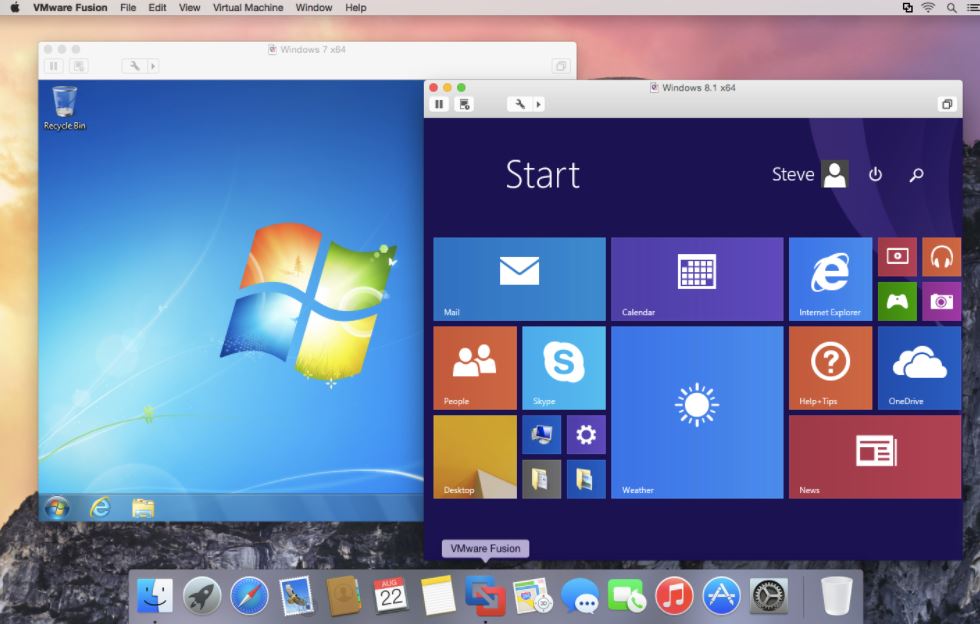This screenshot has height=624, width=980.
Task: Open Calendar from the Dock
Action: pos(391,595)
